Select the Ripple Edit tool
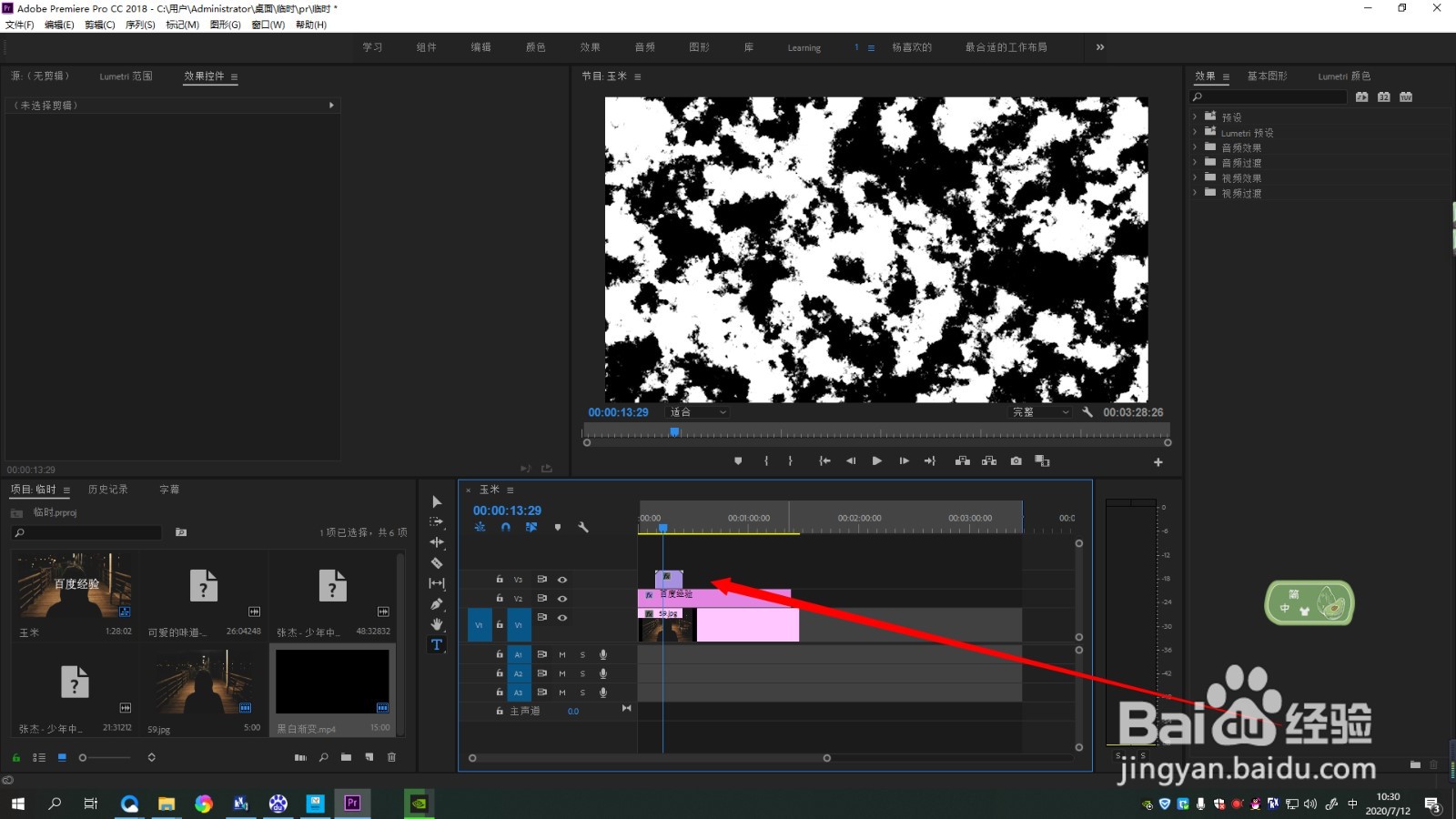Screen dimensions: 1456x819 point(437,542)
